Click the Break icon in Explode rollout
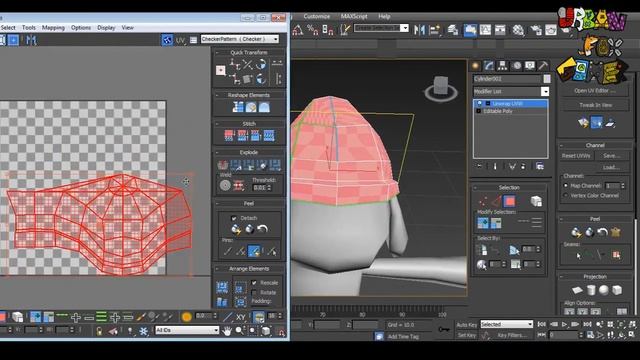 tap(223, 165)
